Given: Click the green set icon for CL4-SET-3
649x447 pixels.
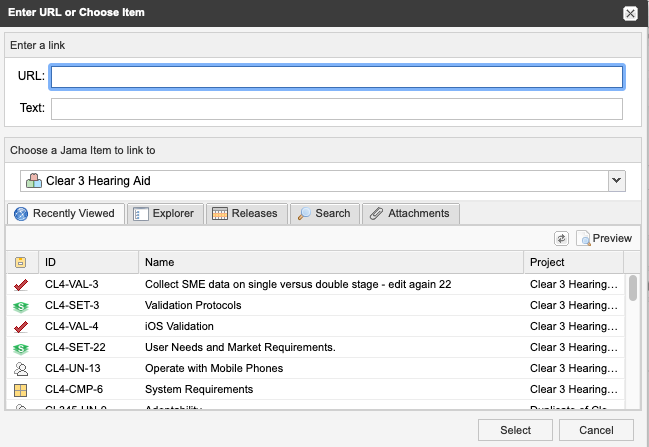Looking at the screenshot, I should click(21, 305).
